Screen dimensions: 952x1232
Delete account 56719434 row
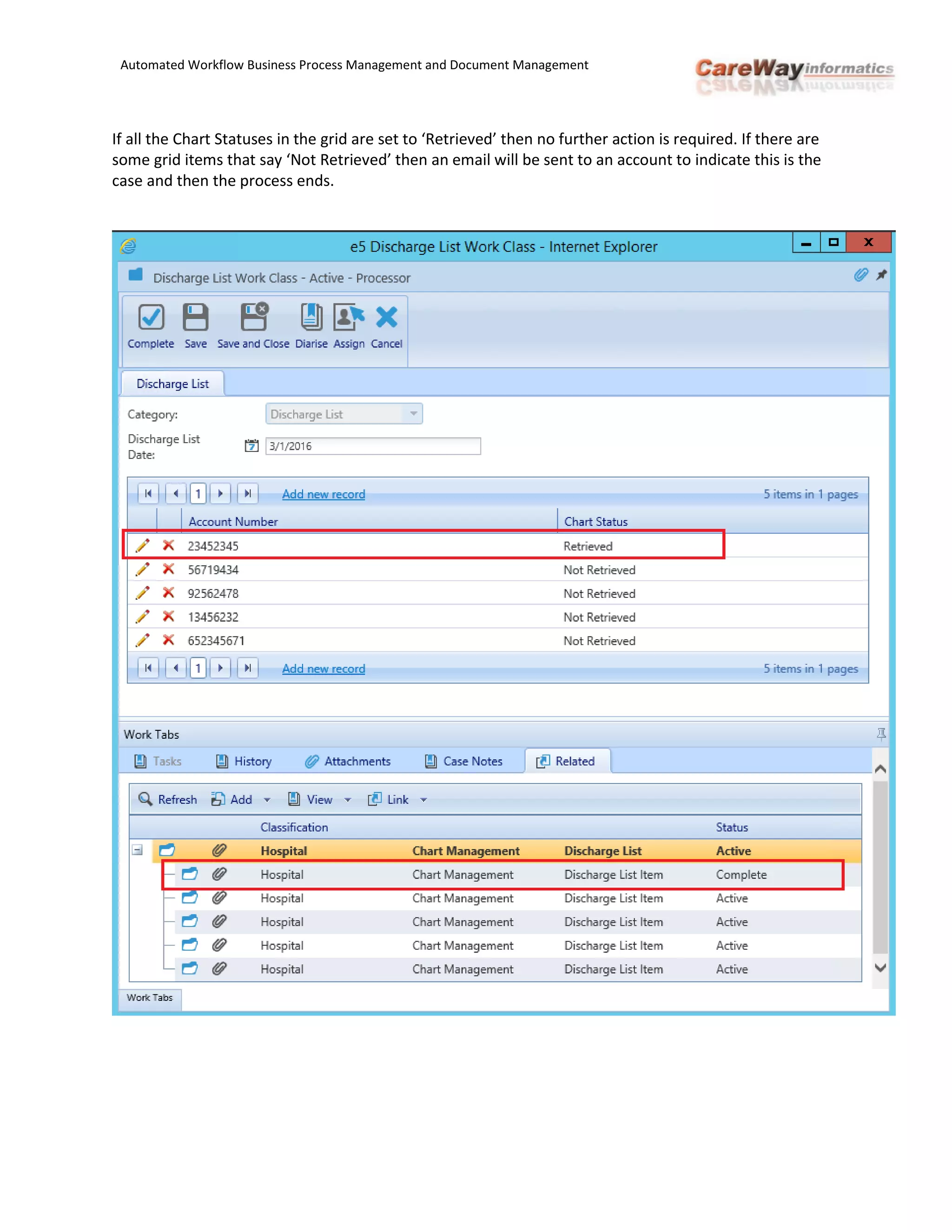coord(168,569)
